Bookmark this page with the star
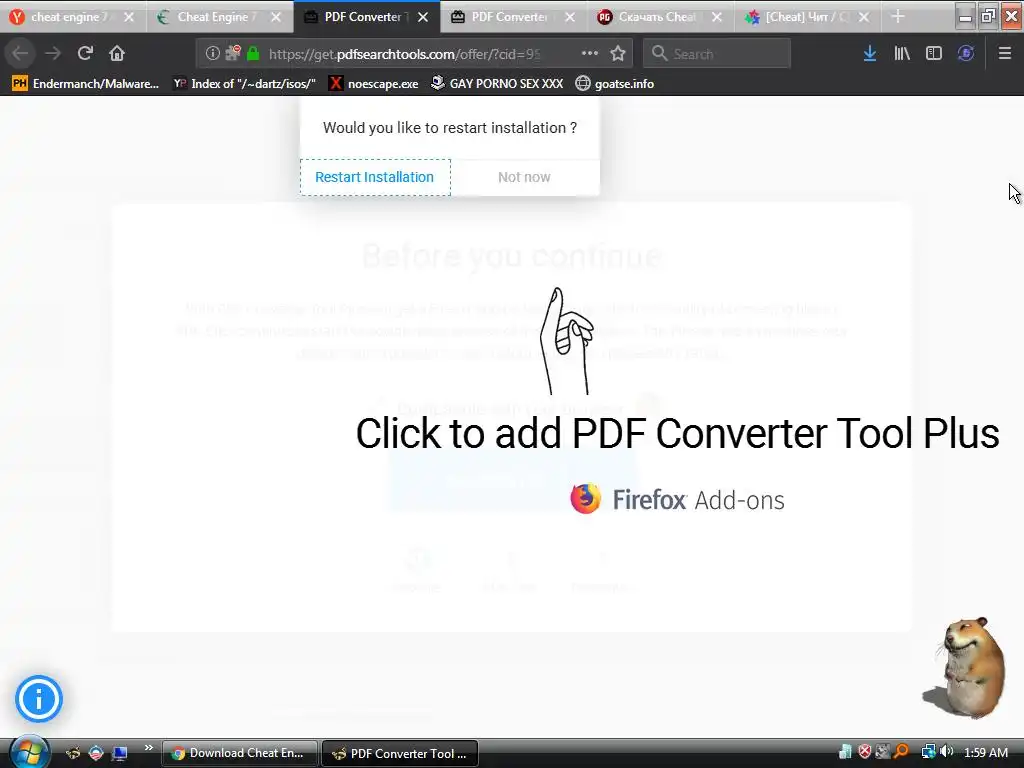This screenshot has width=1024, height=768. 618,53
